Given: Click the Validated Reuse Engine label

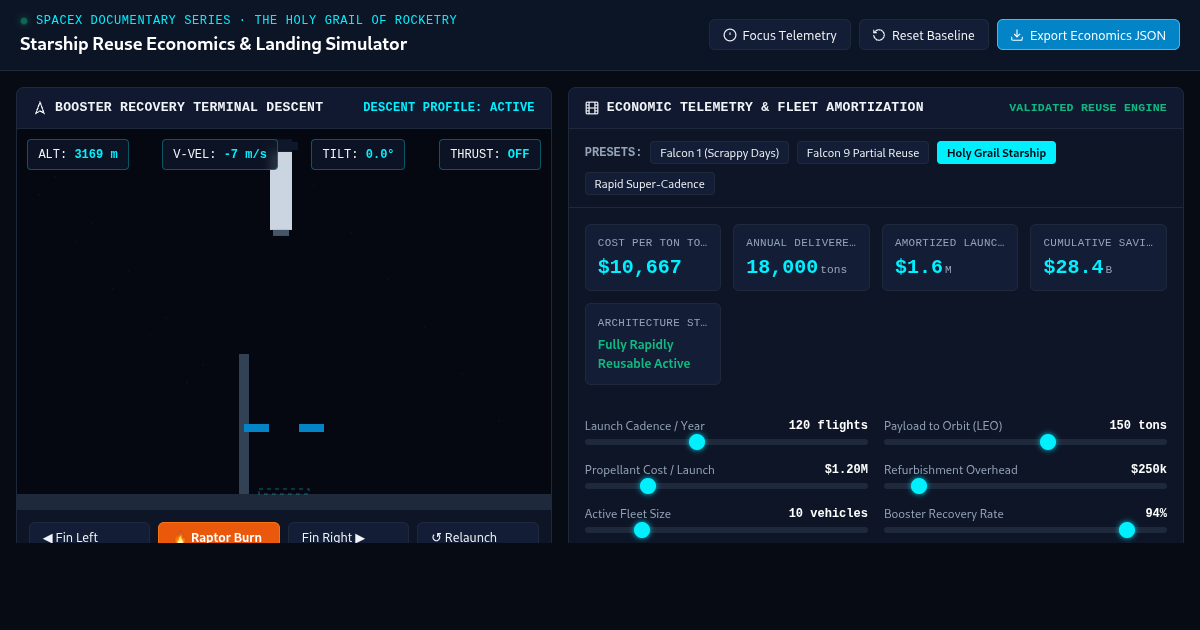Looking at the screenshot, I should coord(1088,108).
